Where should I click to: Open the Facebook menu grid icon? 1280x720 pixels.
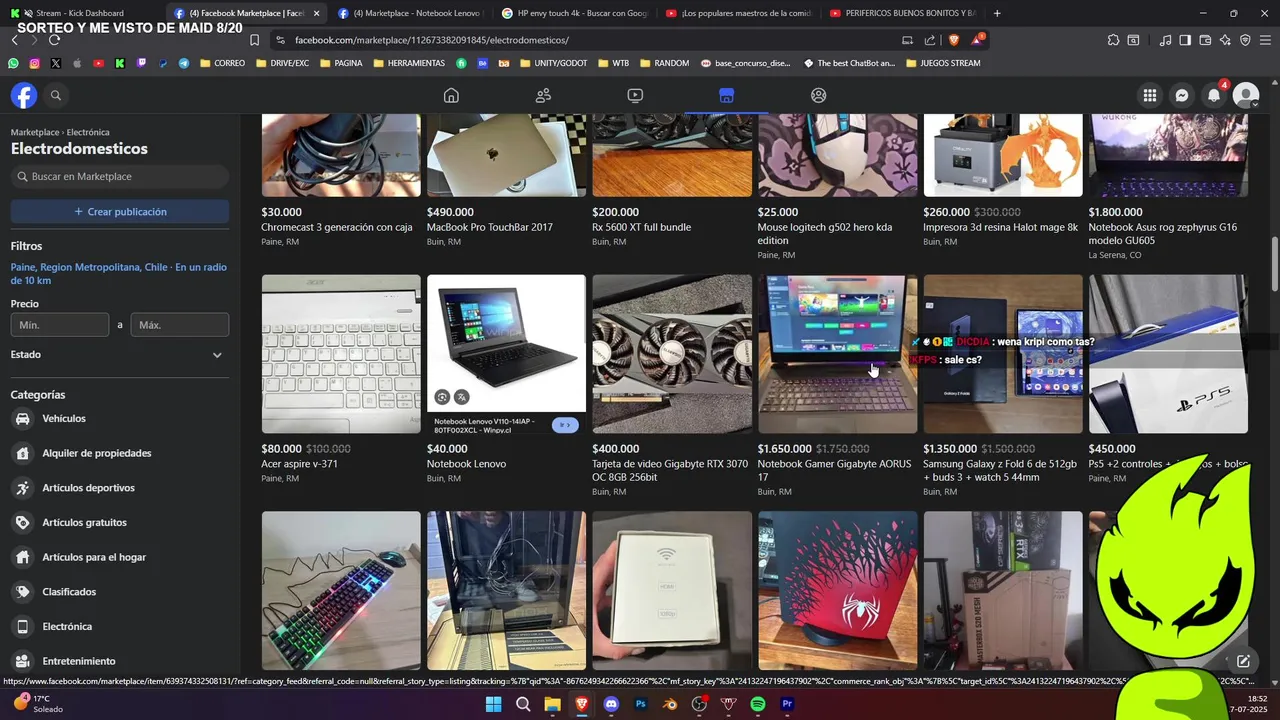1150,95
